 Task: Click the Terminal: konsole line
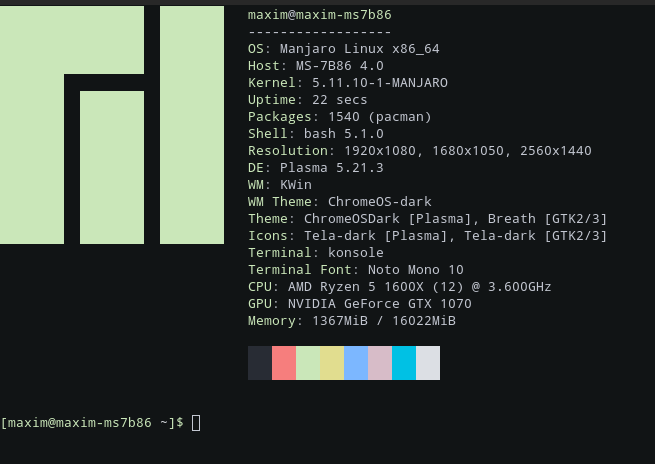[x=315, y=253]
